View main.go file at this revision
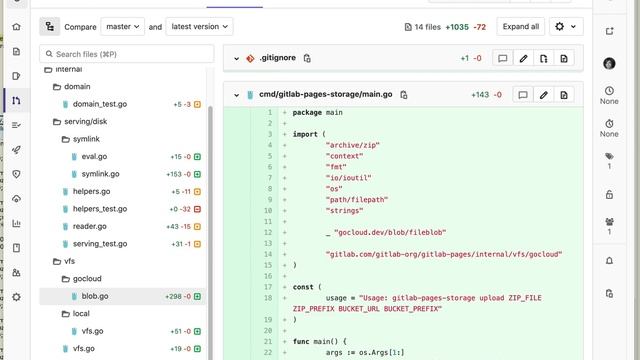The height and width of the screenshot is (360, 640). coord(564,95)
